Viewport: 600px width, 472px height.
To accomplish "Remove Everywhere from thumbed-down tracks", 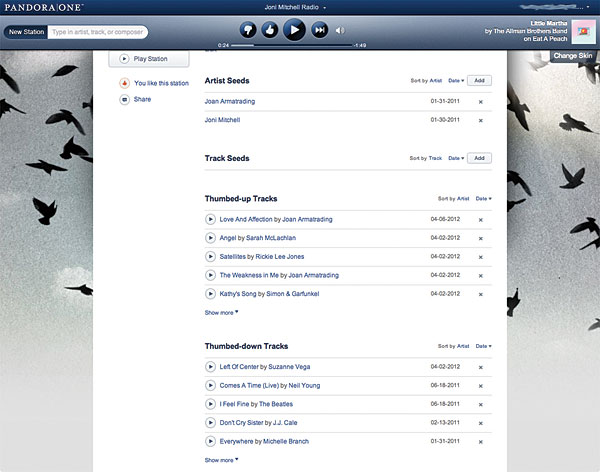I will point(481,442).
